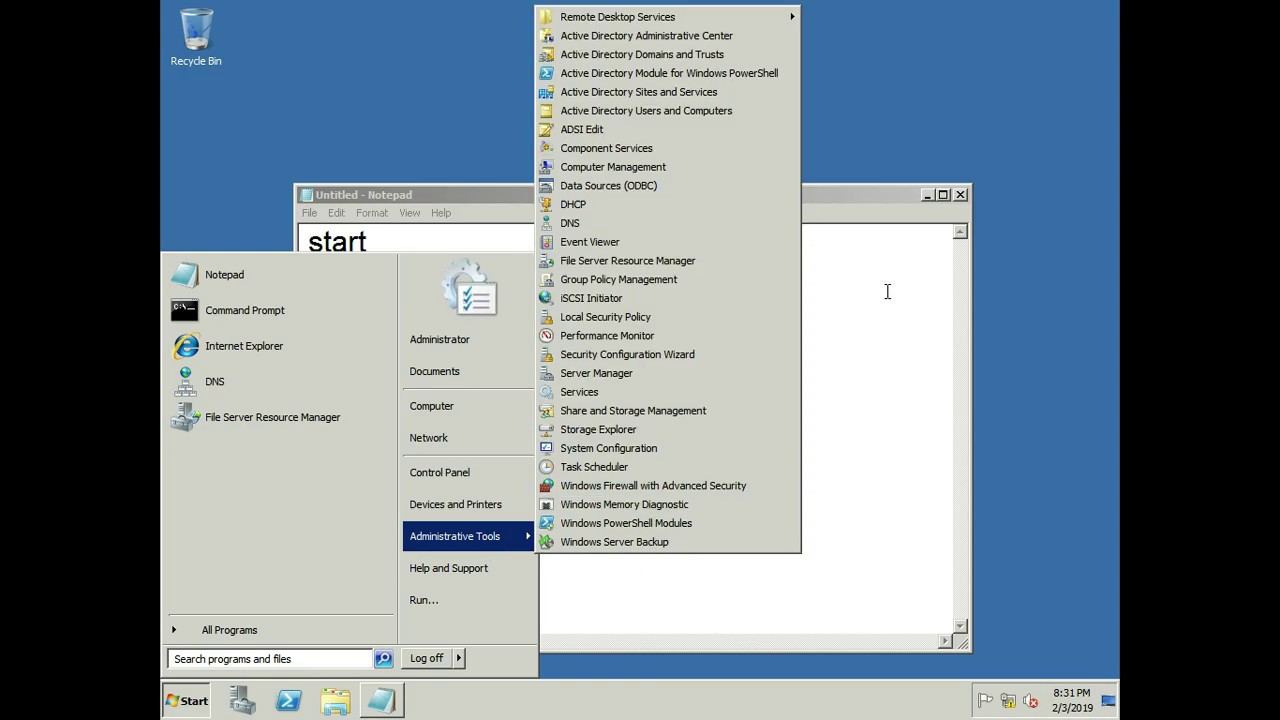Image resolution: width=1280 pixels, height=720 pixels.
Task: Select Services in Administrative Tools
Action: (x=668, y=392)
